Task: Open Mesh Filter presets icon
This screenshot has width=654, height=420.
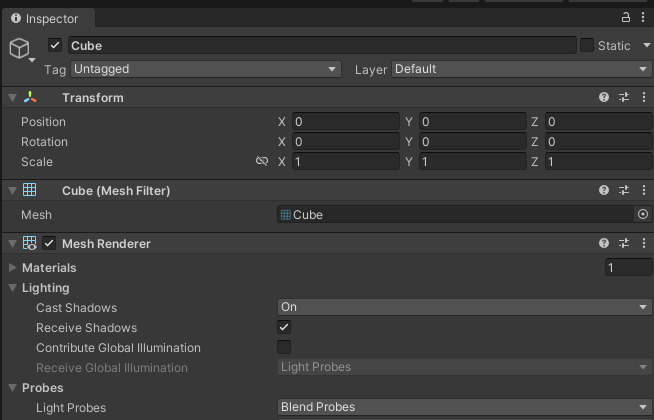Action: click(x=624, y=190)
